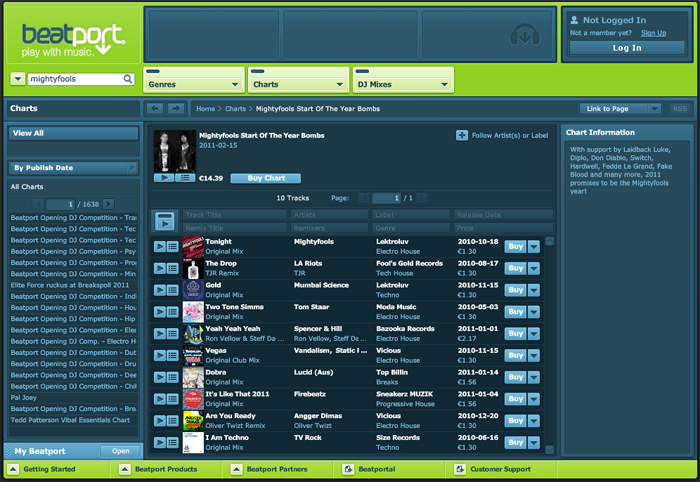Click the Follow Artist(s) or Label plus icon
This screenshot has height=482, width=700.
(462, 135)
